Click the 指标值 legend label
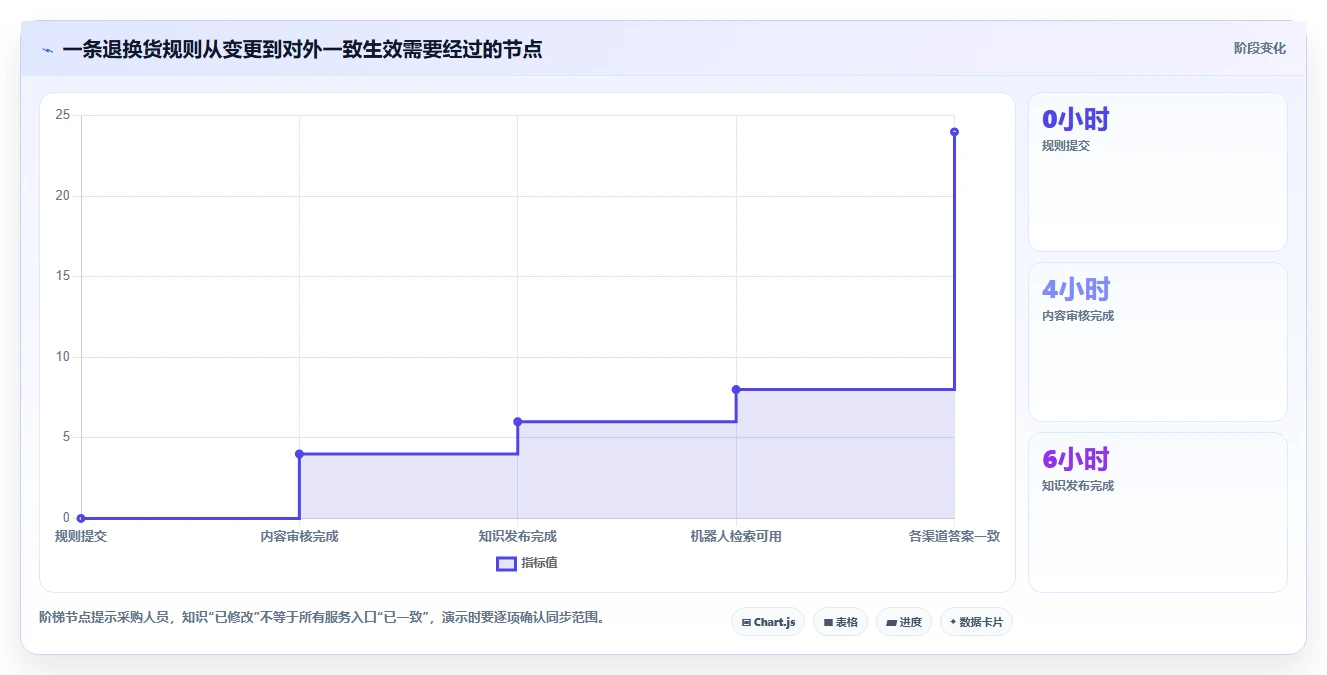1327x675 pixels. coord(539,563)
